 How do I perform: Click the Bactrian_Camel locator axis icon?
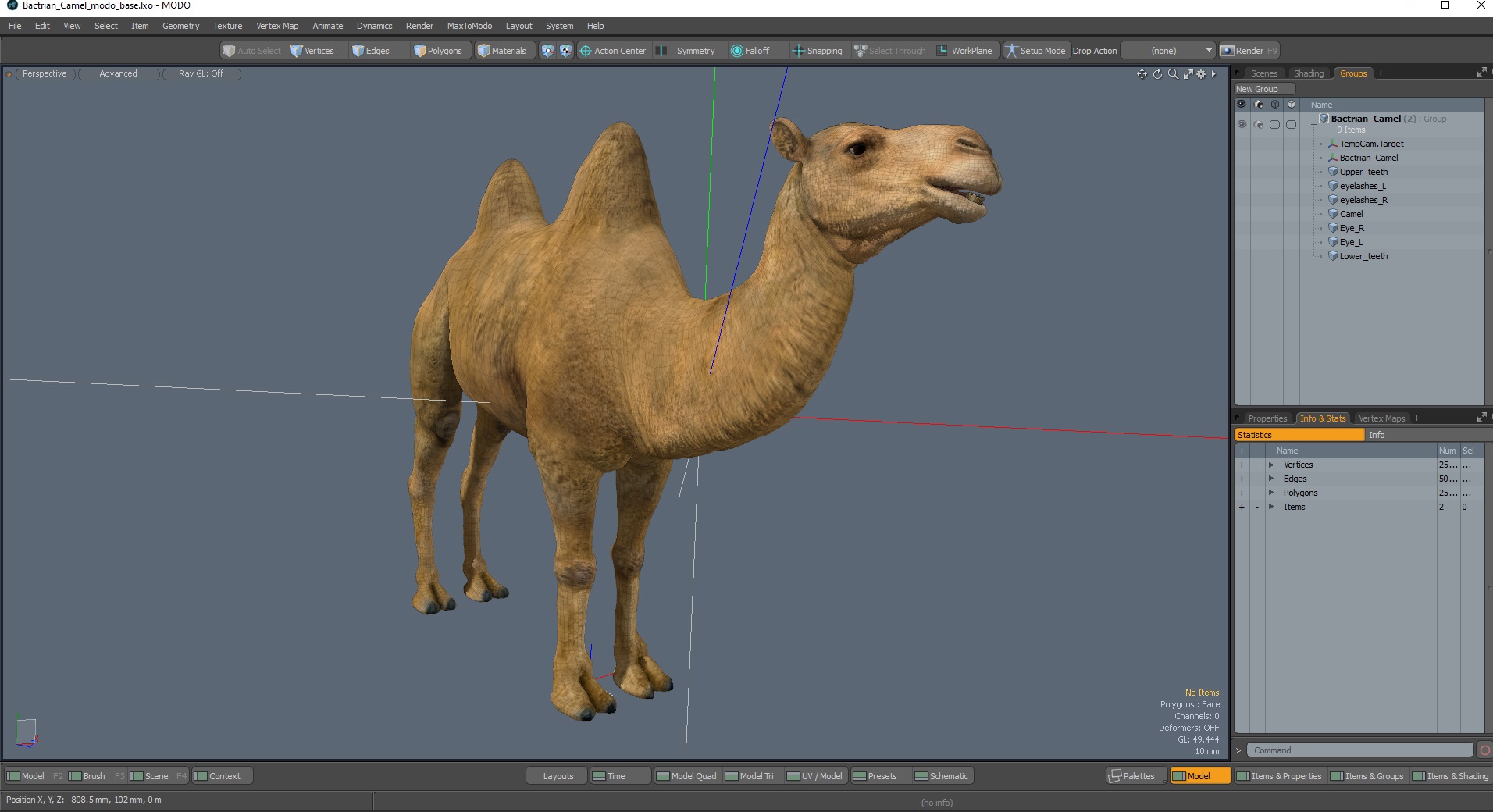pos(1333,158)
